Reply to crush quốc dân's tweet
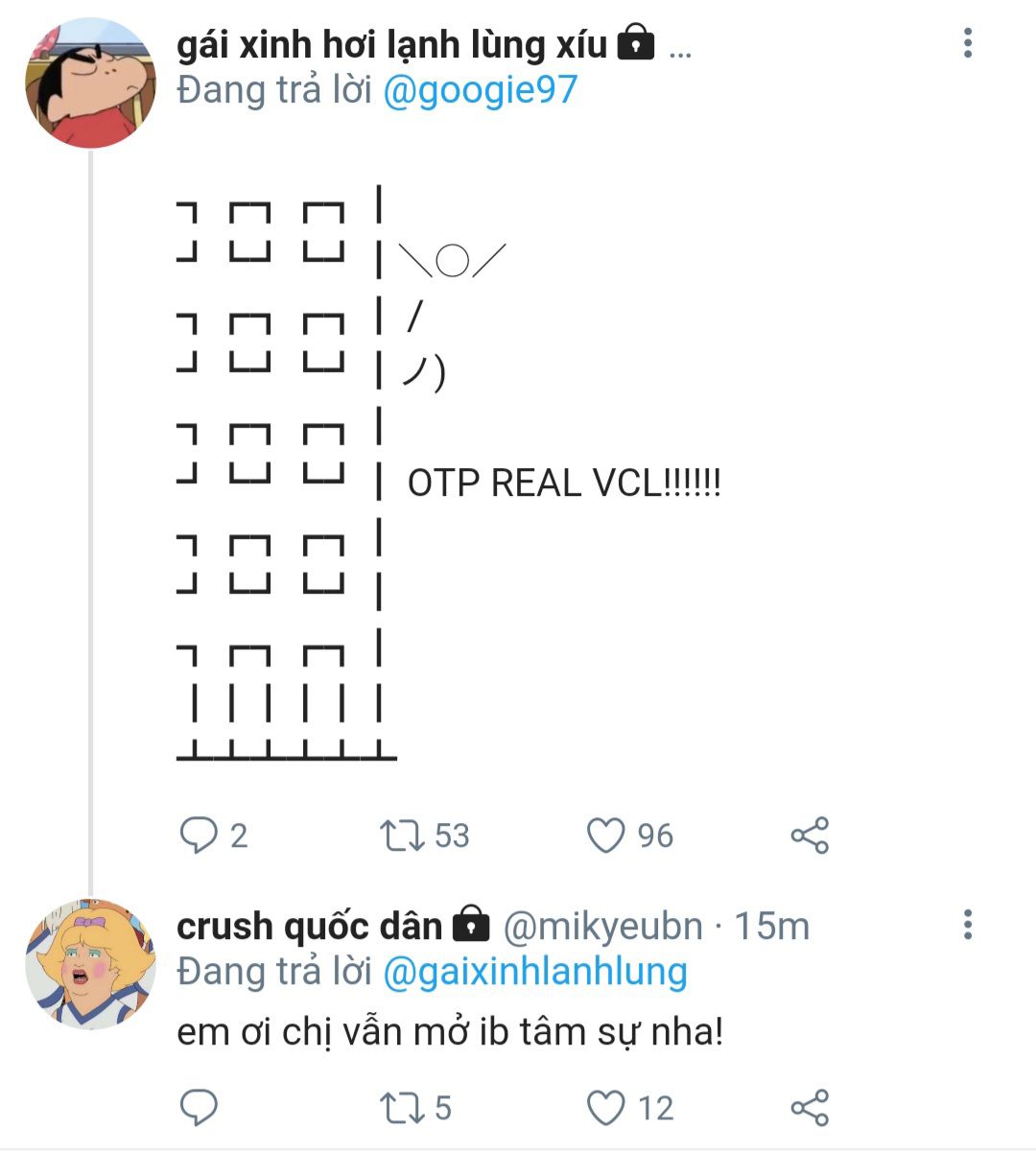The width and height of the screenshot is (1036, 1153). click(x=200, y=1108)
